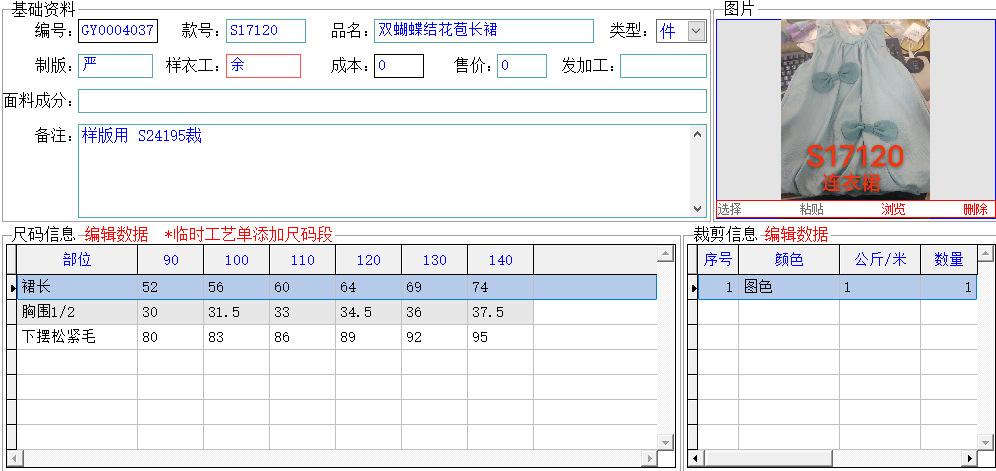This screenshot has width=996, height=471.
Task: Click the 样衣工 input field
Action: pyautogui.click(x=263, y=66)
